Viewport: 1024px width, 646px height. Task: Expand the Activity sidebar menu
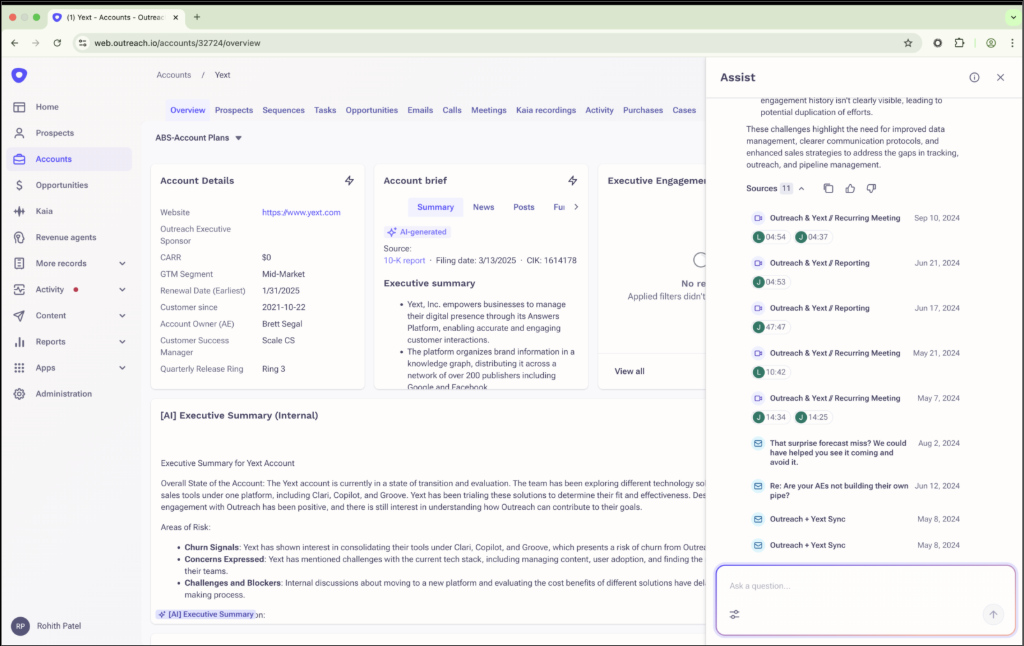(x=122, y=289)
